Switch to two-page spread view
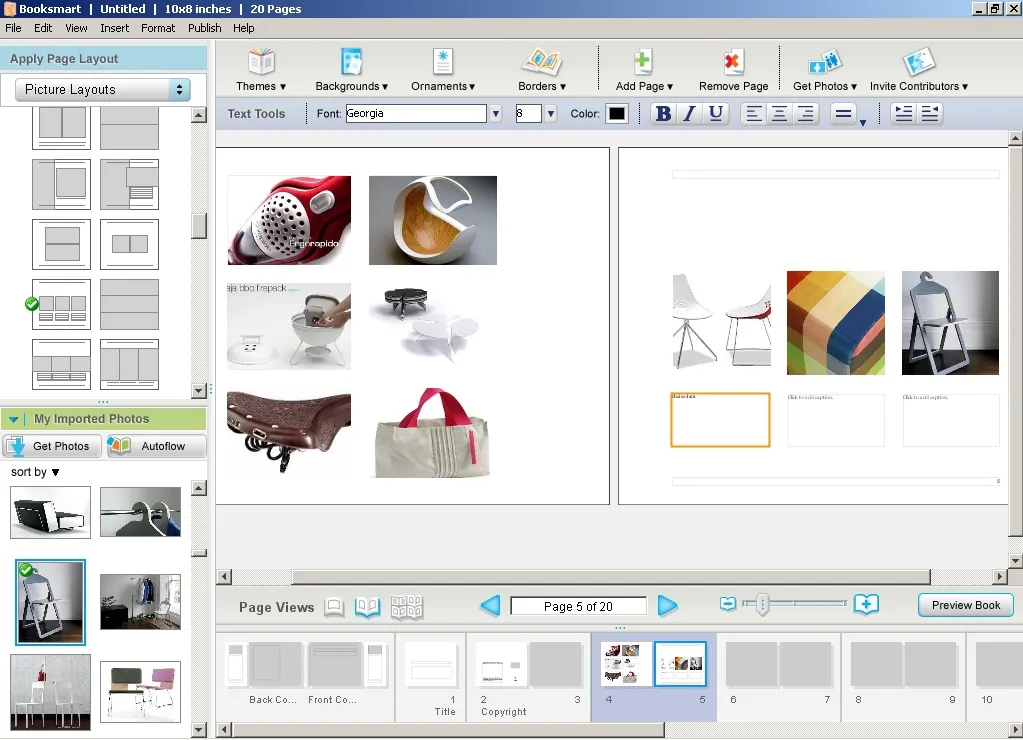The image size is (1023, 740). pos(367,607)
